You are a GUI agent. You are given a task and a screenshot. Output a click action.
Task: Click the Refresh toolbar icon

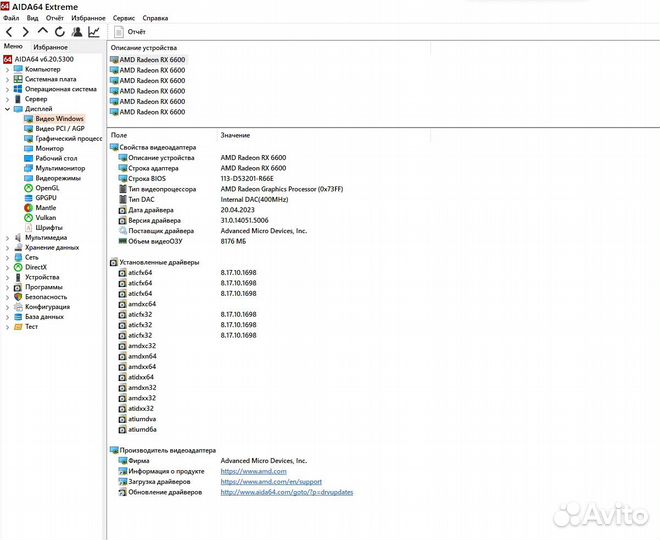(60, 32)
